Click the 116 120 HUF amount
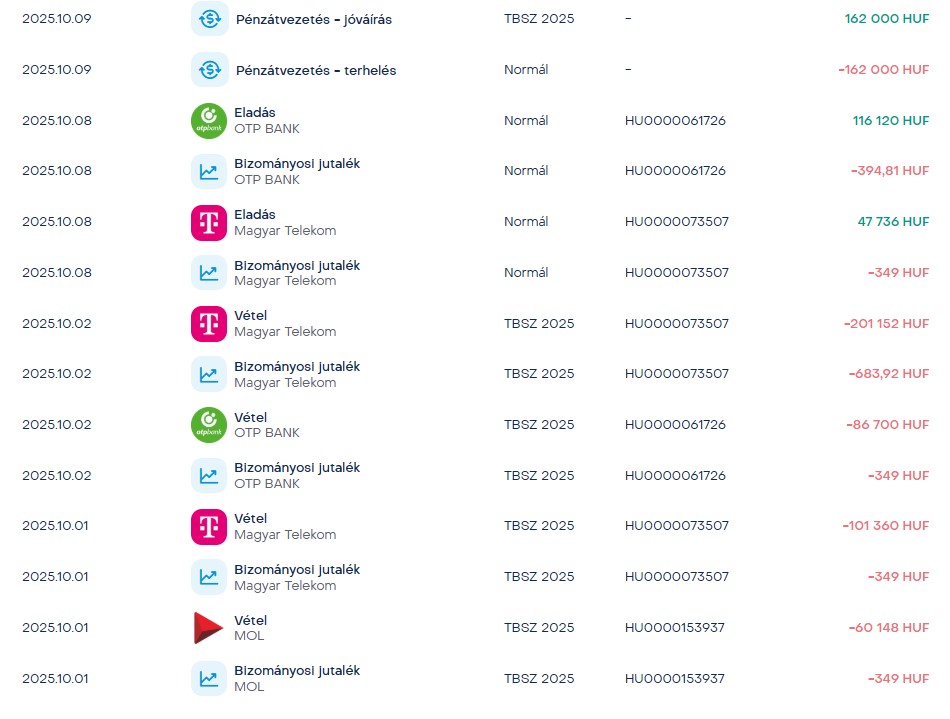This screenshot has width=950, height=719. point(890,121)
